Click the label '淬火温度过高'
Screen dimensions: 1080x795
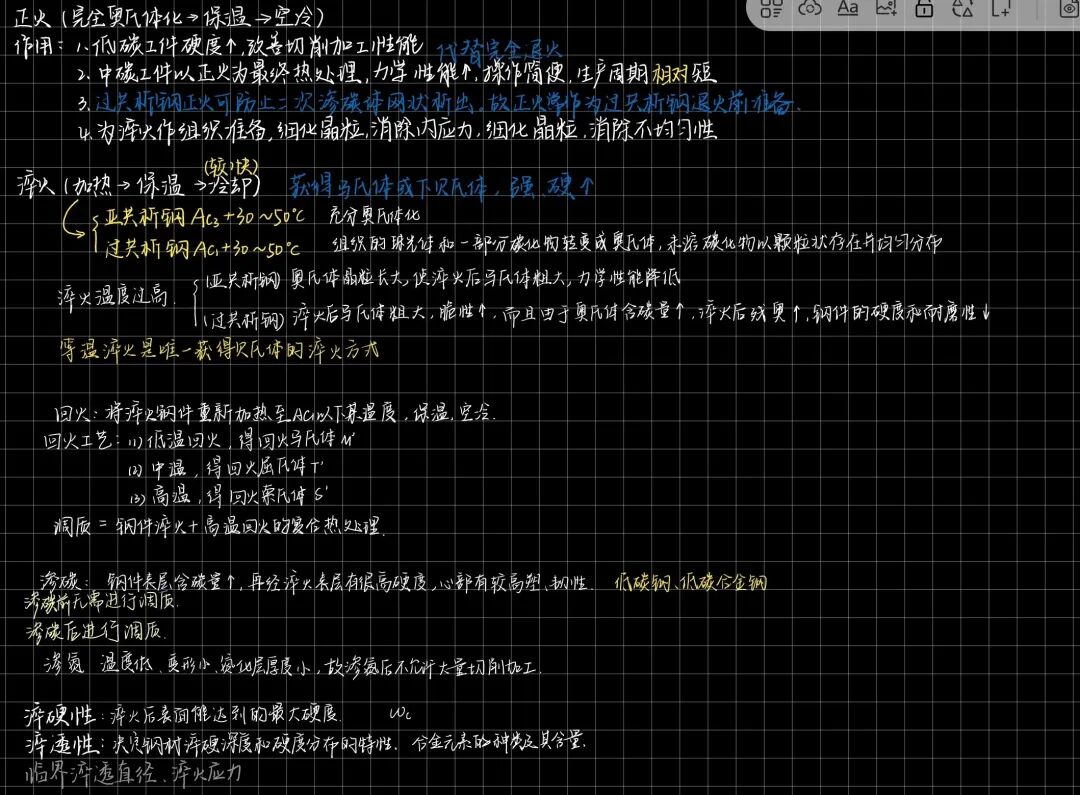click(x=113, y=296)
